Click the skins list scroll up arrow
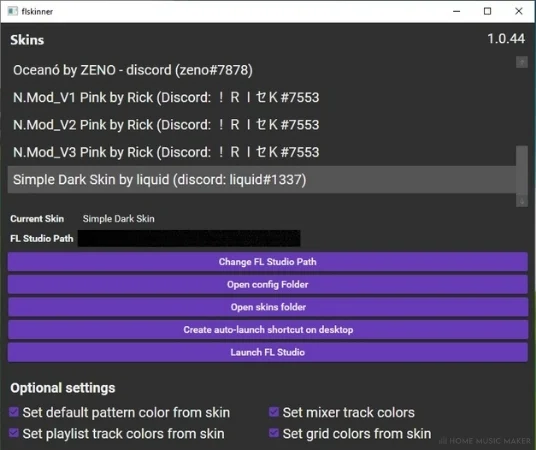This screenshot has width=536, height=450. (x=522, y=62)
